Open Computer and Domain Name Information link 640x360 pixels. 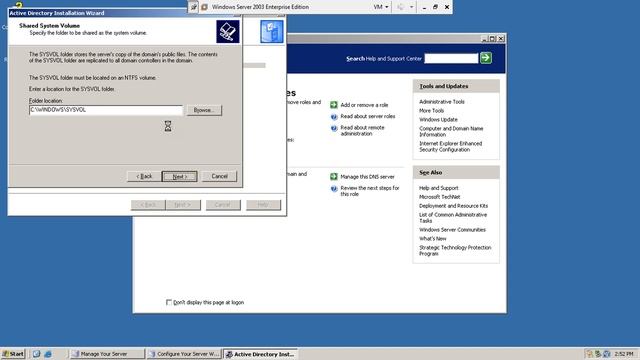pos(451,131)
